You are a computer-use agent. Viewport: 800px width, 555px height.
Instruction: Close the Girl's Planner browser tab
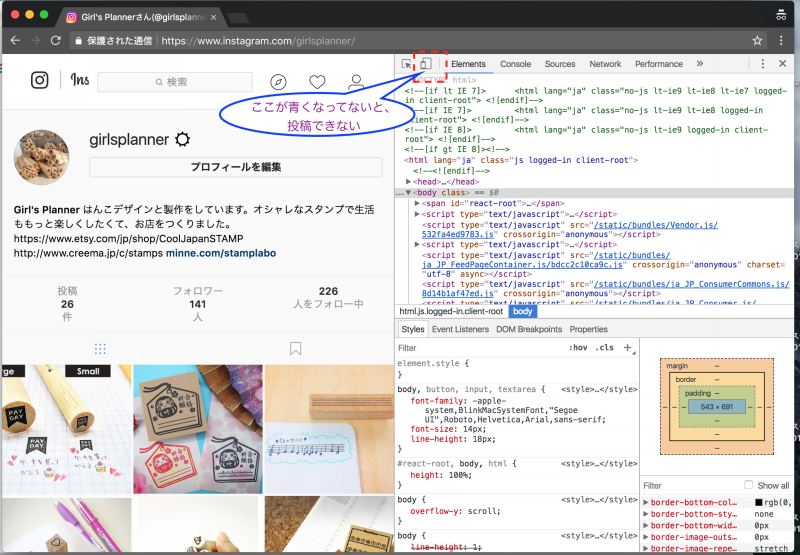[213, 17]
